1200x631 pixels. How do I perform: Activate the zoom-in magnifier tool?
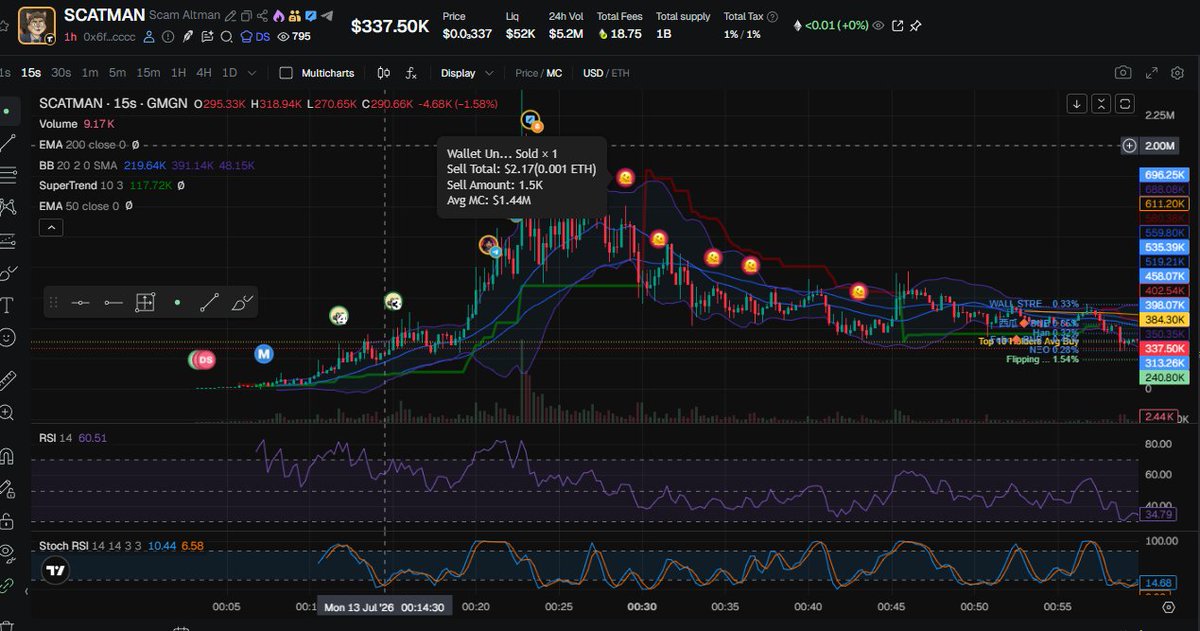click(x=8, y=412)
